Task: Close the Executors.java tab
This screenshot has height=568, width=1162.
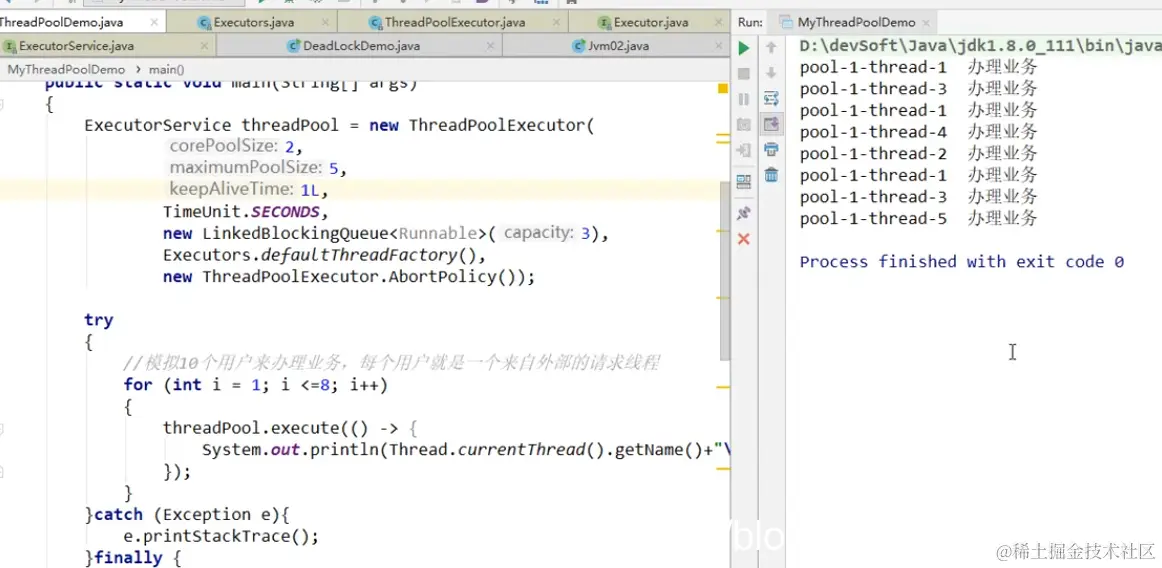Action: (x=325, y=22)
